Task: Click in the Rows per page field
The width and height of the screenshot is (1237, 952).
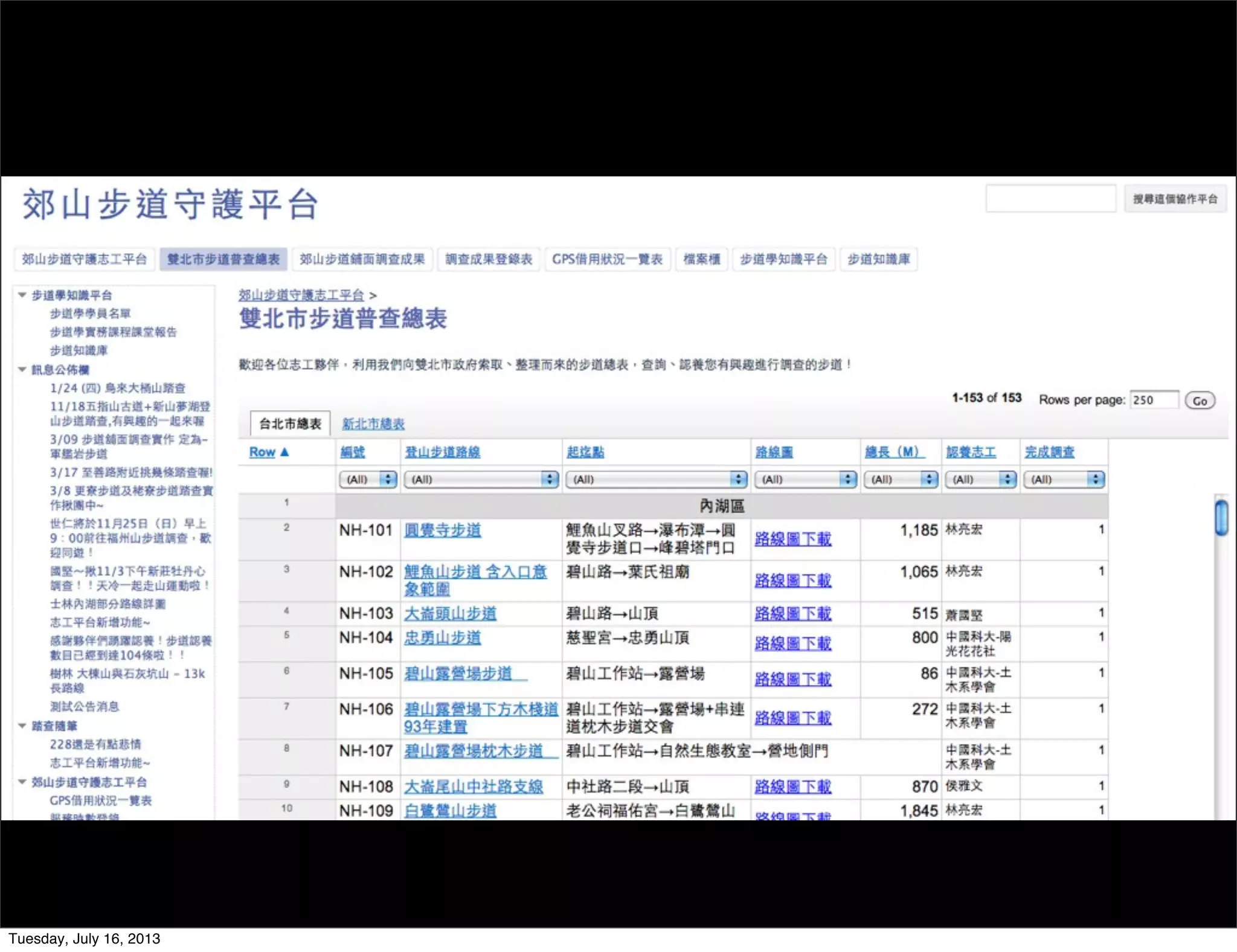Action: point(1154,400)
